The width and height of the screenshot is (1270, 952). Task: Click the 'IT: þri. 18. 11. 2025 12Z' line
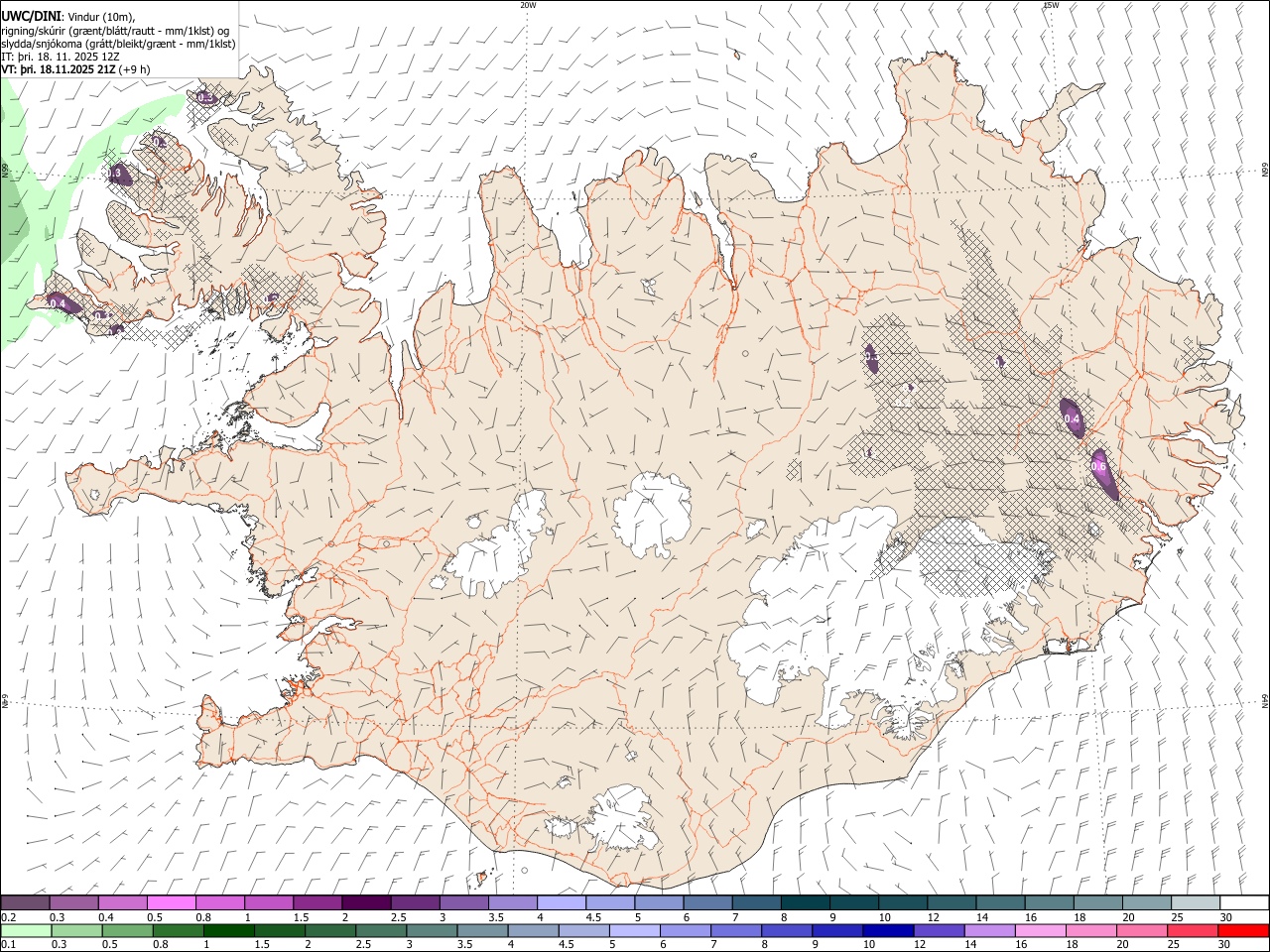pyautogui.click(x=61, y=57)
